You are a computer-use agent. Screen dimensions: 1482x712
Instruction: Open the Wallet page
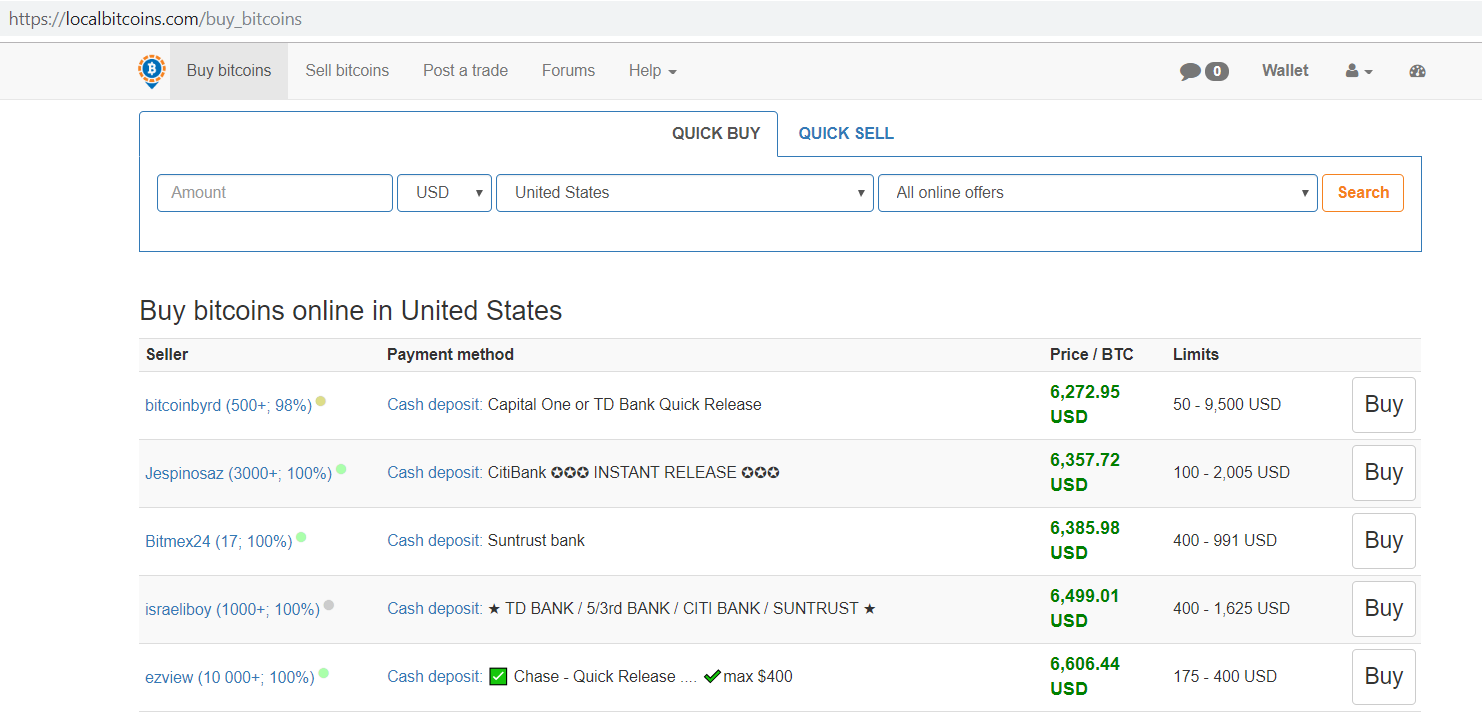click(1285, 71)
